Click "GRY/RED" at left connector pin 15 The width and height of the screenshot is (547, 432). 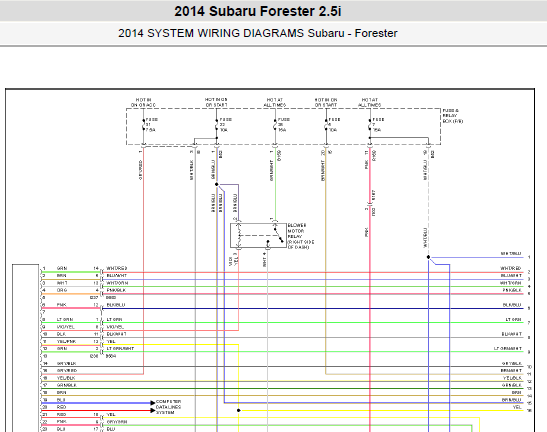tap(67, 371)
